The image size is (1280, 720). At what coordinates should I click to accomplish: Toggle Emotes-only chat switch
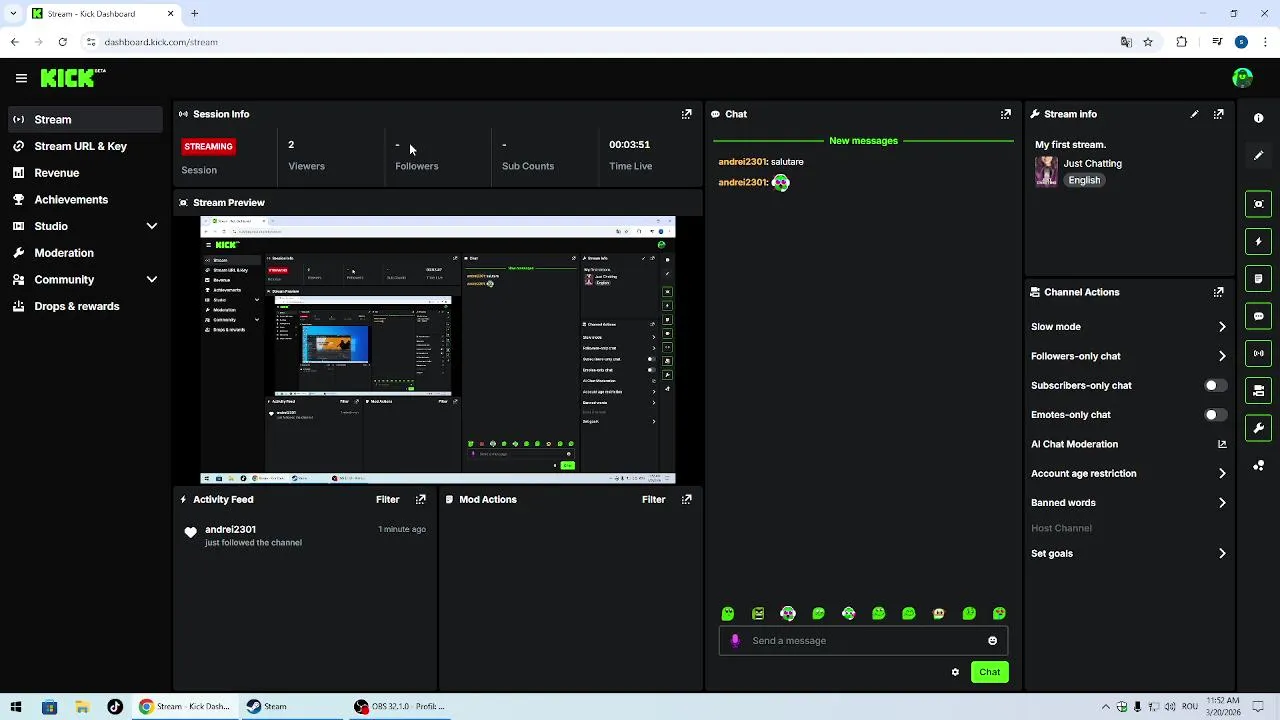click(x=1215, y=415)
